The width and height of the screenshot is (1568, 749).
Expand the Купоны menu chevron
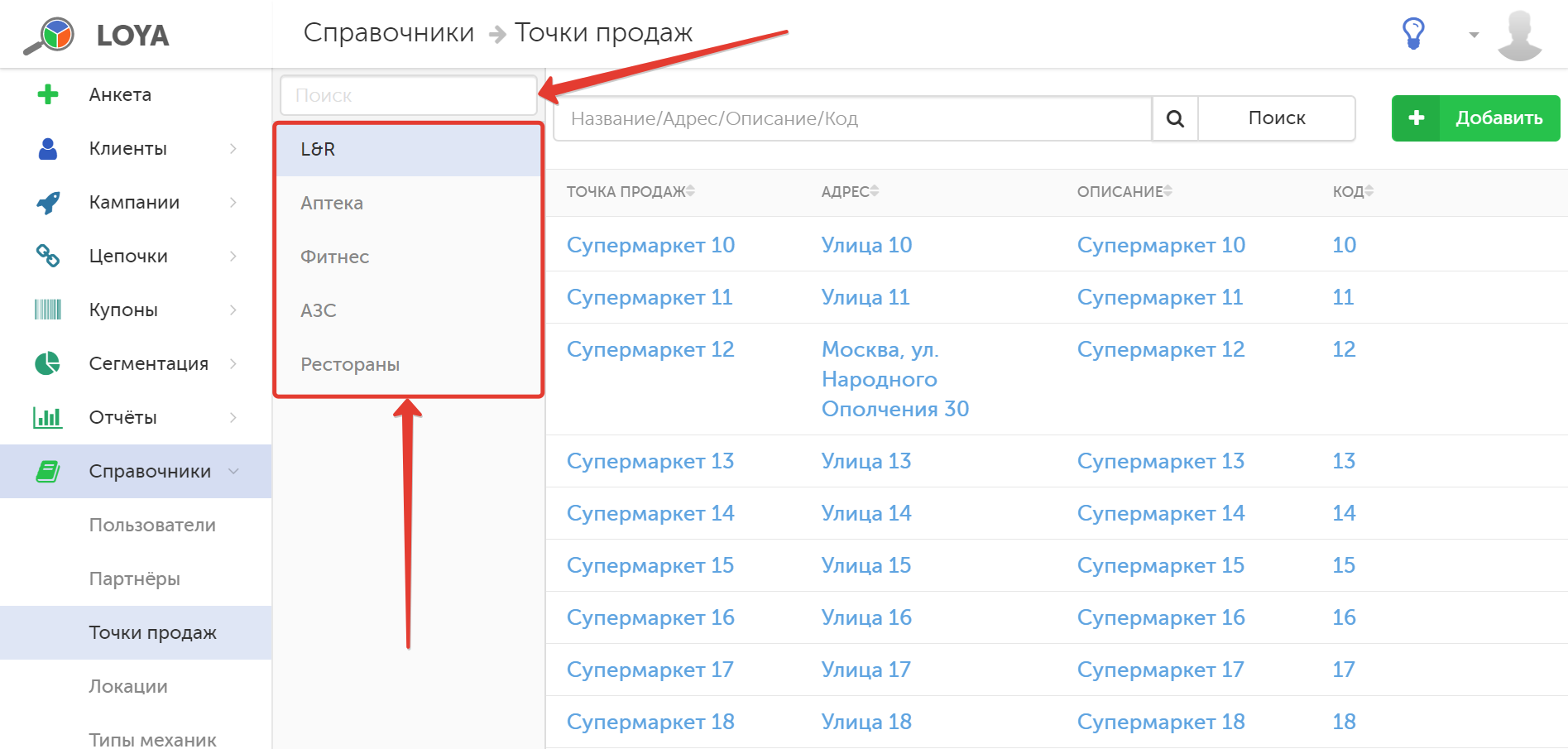233,310
